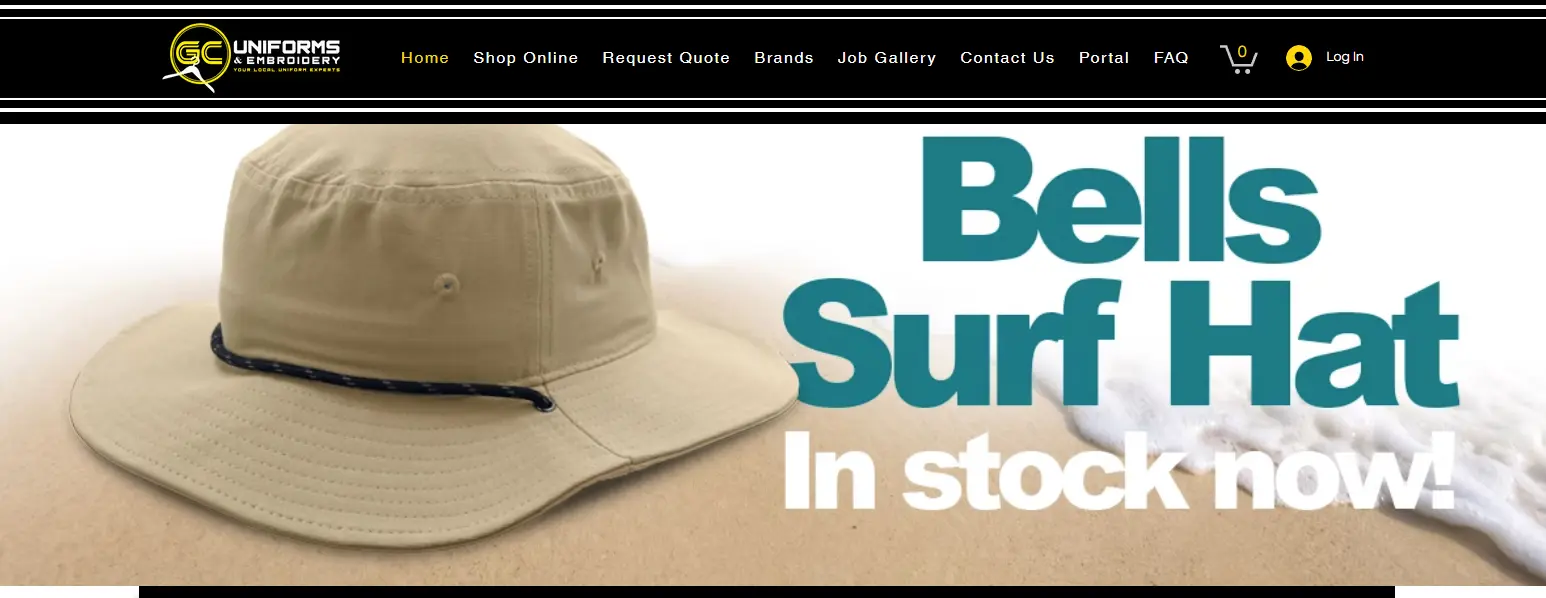Screen dimensions: 1546x598
Task: Click the Log In text
Action: (x=1345, y=57)
